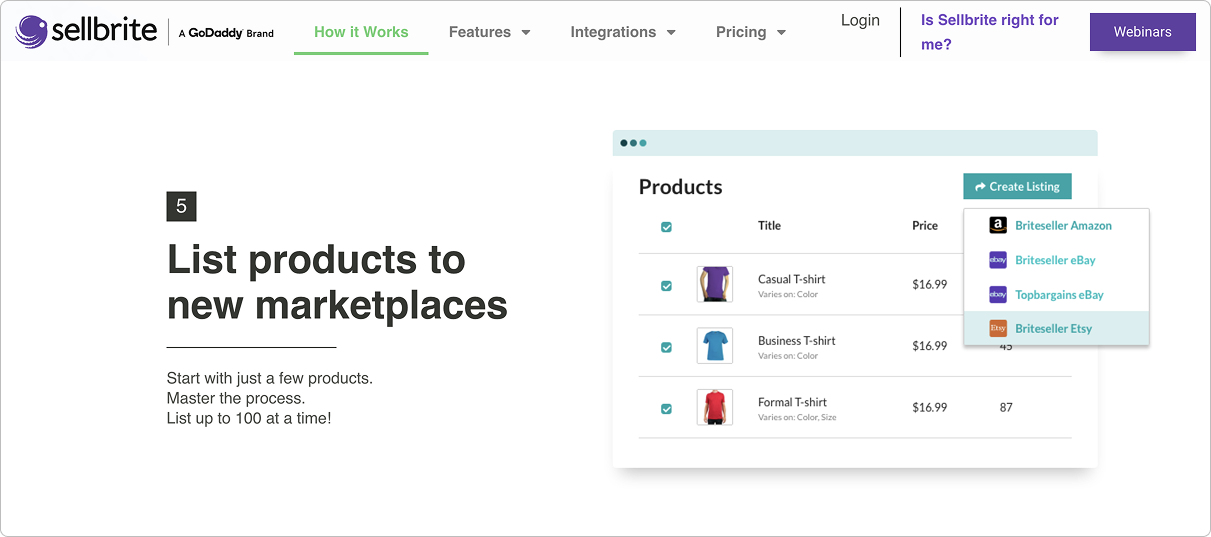
Task: Click the Webinars button
Action: click(1143, 32)
